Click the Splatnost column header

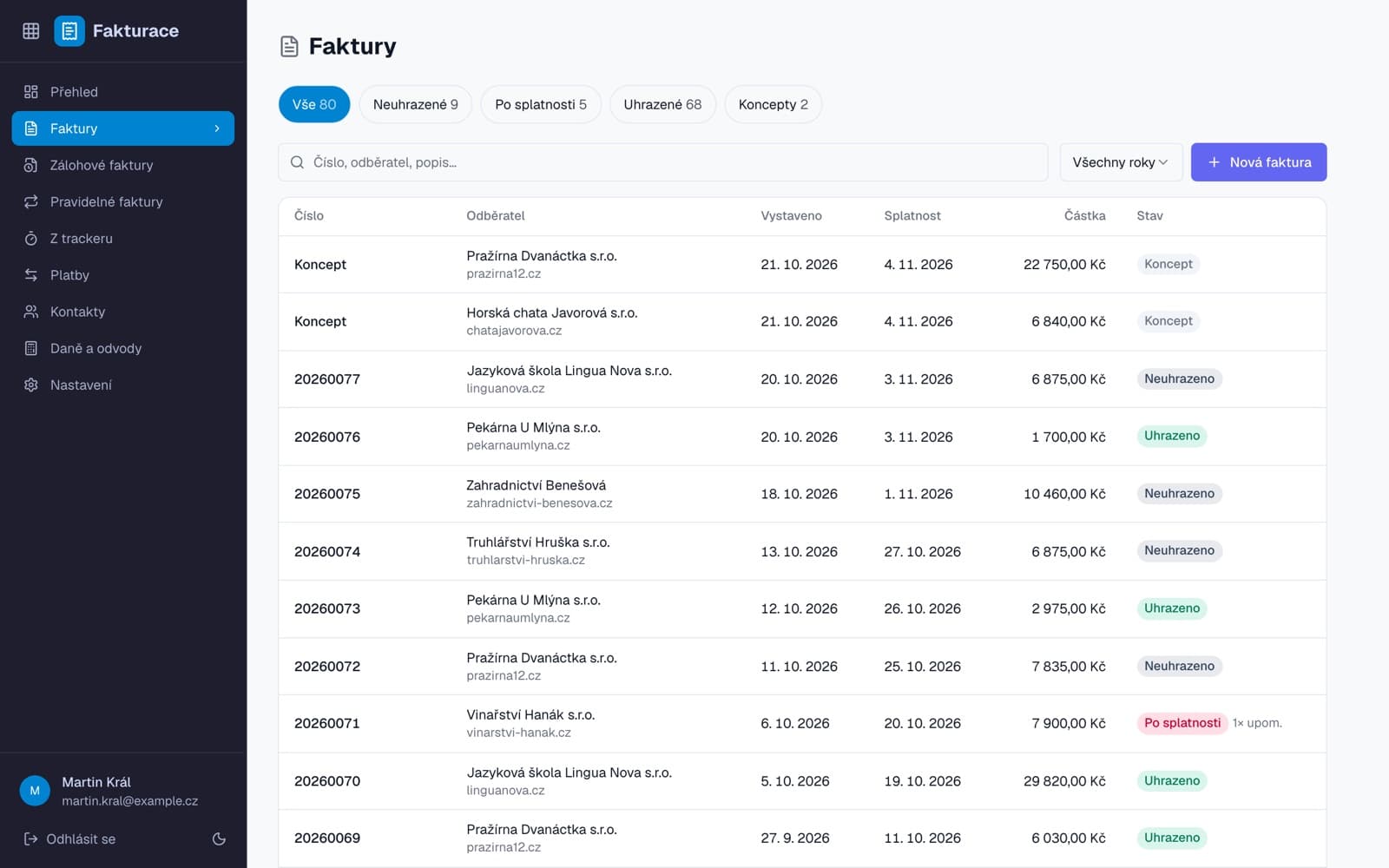coord(912,216)
